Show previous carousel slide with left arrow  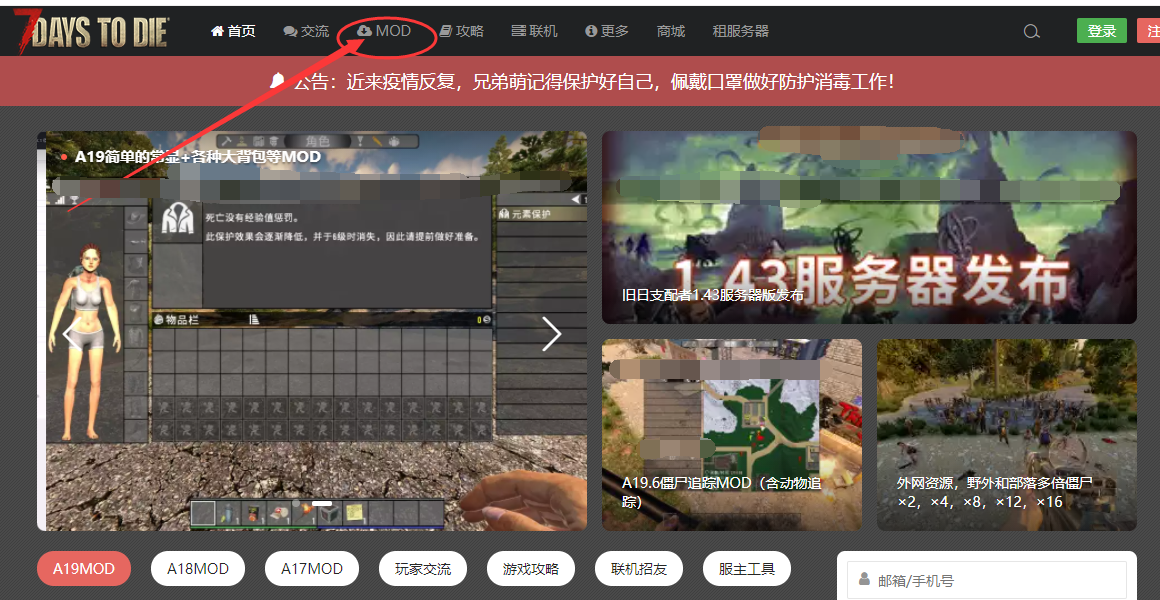pyautogui.click(x=72, y=334)
